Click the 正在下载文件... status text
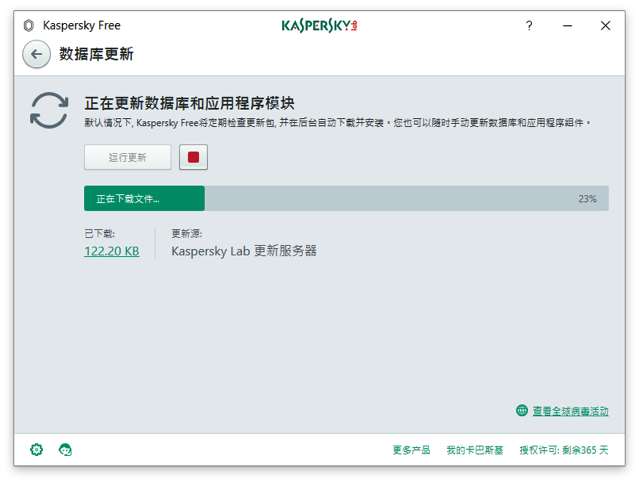 pyautogui.click(x=128, y=199)
